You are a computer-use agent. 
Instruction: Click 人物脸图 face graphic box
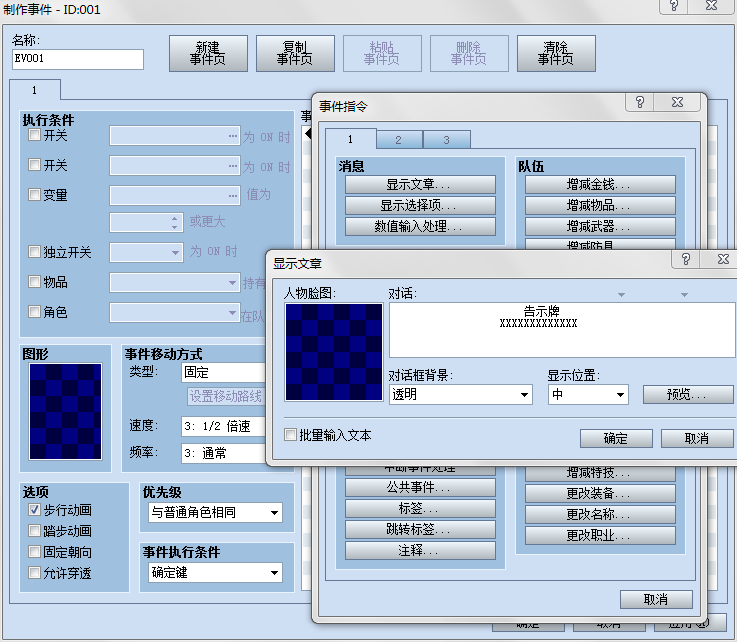pyautogui.click(x=334, y=352)
